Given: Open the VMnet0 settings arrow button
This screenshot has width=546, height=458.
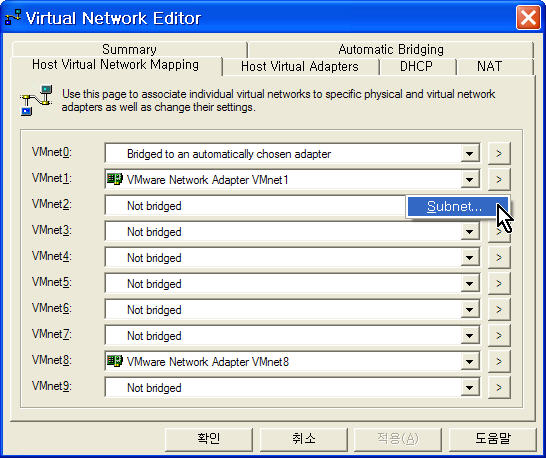Looking at the screenshot, I should pyautogui.click(x=499, y=153).
